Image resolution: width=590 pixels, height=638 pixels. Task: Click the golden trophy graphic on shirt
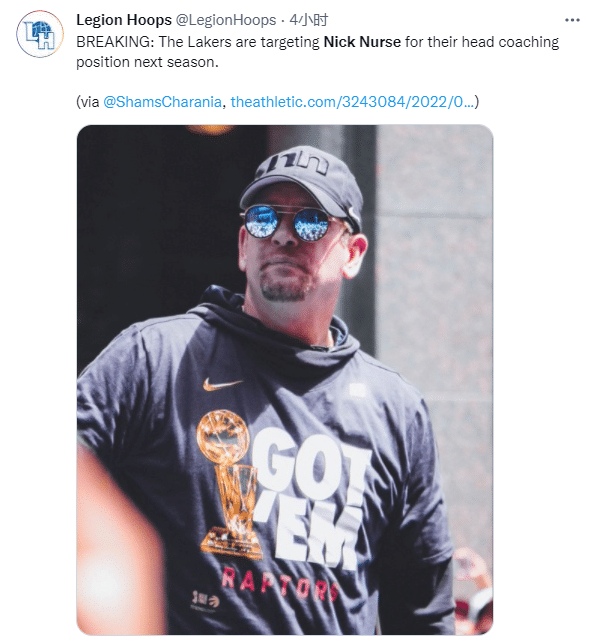(229, 485)
